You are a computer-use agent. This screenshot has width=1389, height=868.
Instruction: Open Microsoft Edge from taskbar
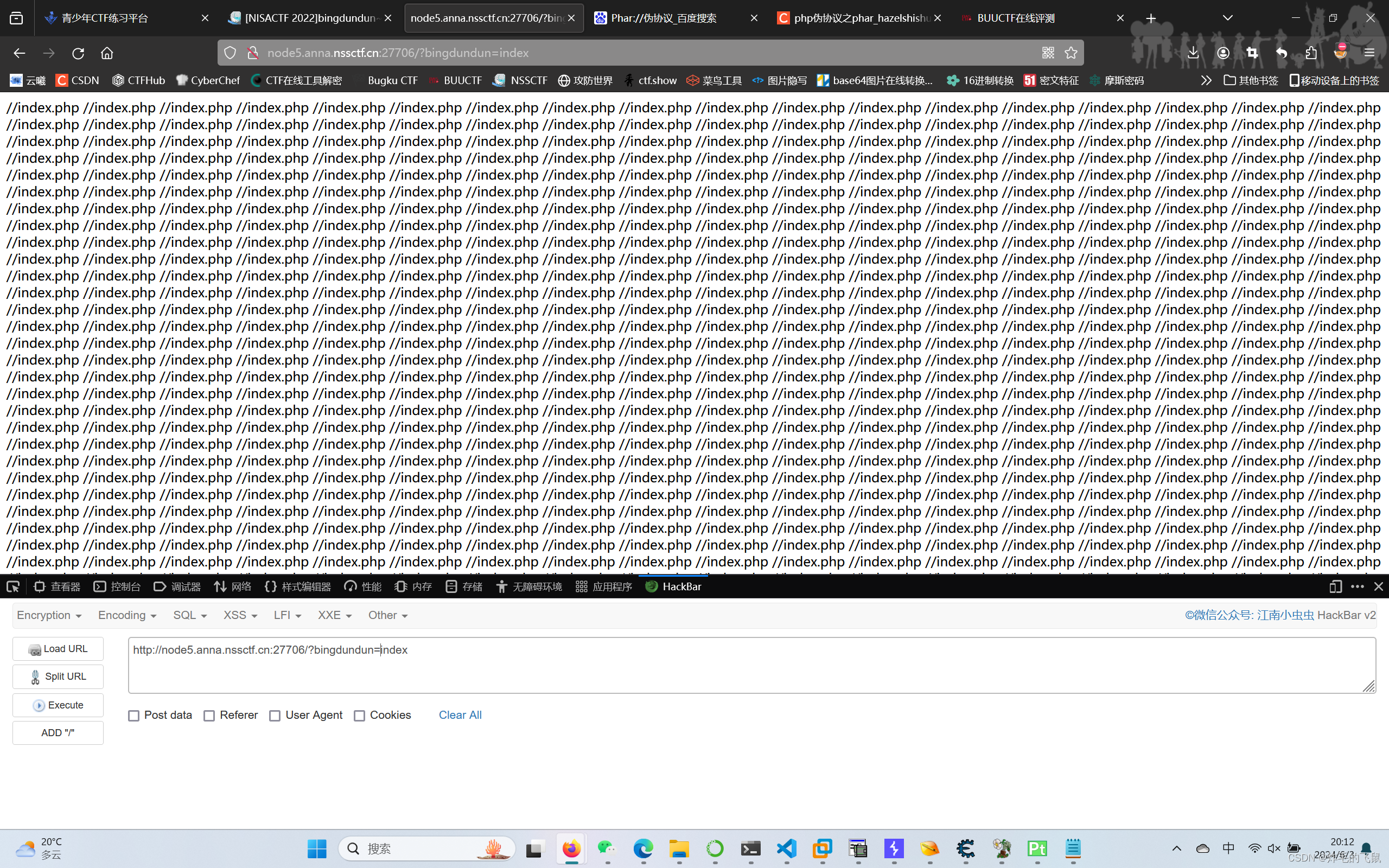click(x=643, y=848)
